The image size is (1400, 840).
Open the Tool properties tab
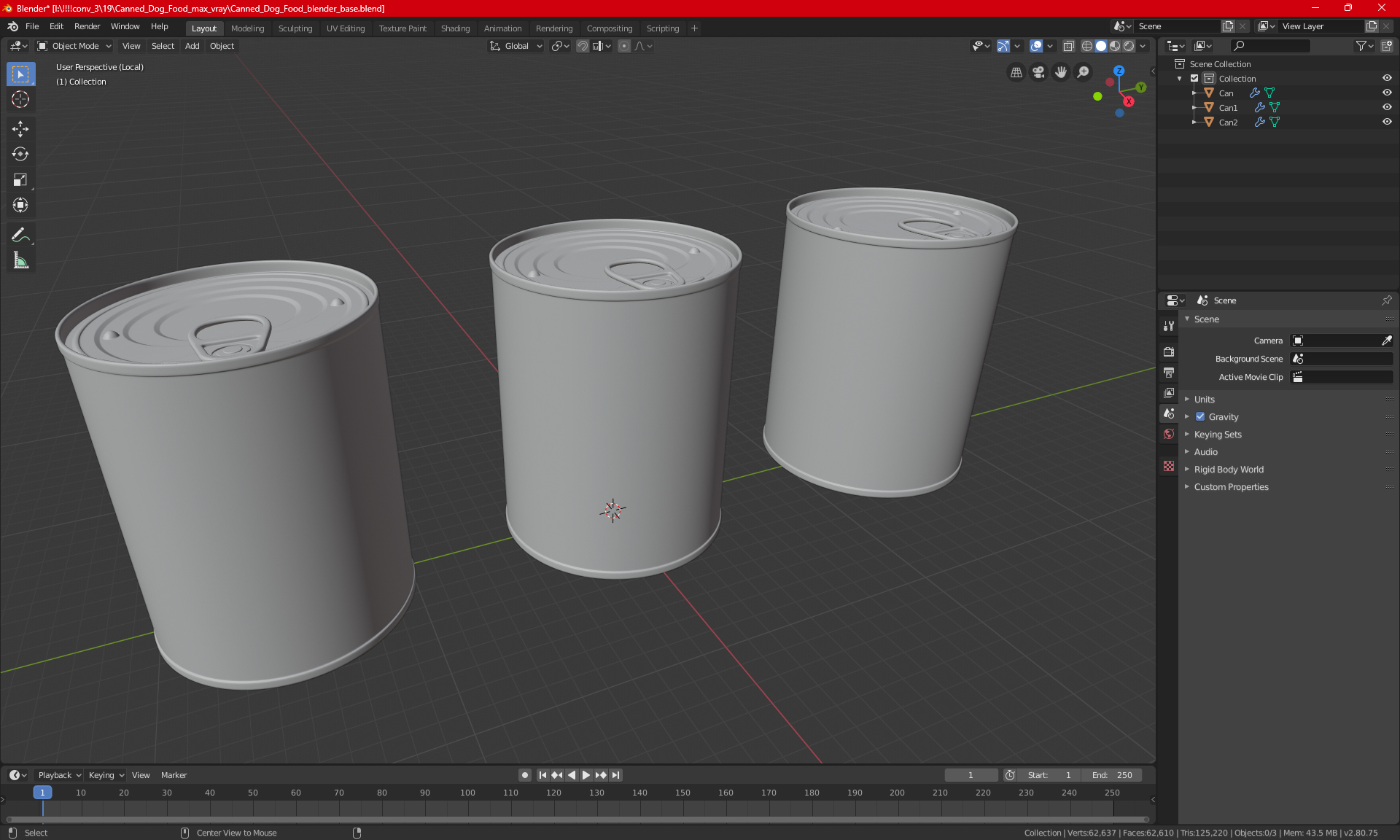pyautogui.click(x=1169, y=326)
